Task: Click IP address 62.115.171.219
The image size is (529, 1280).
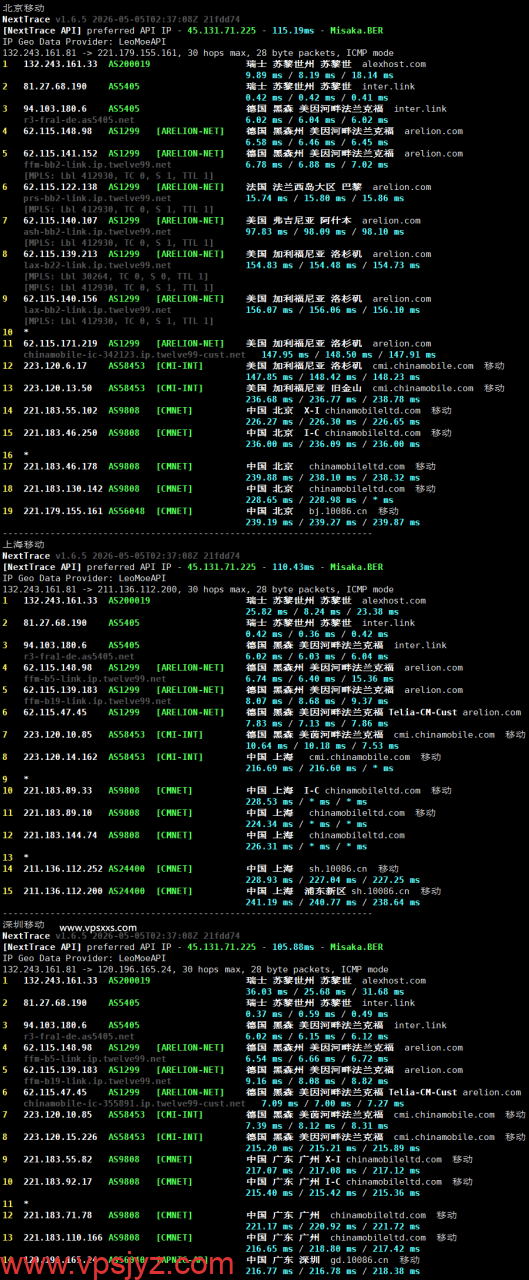Action: (x=60, y=343)
